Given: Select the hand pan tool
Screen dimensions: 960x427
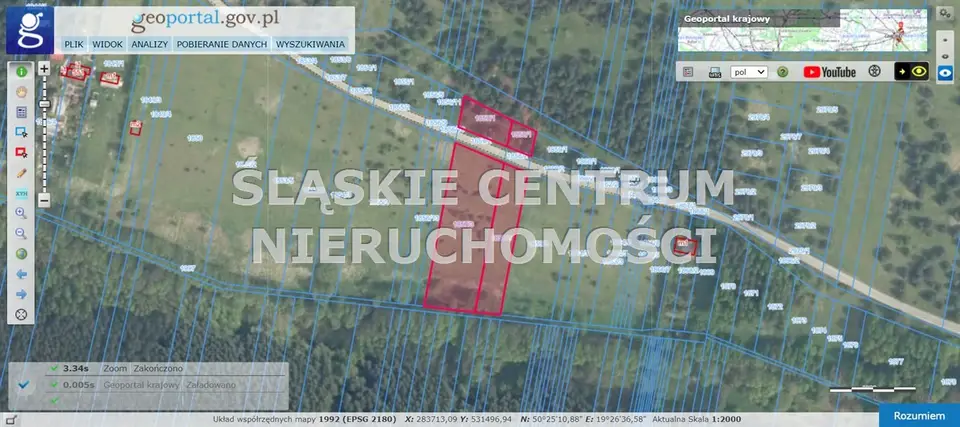Looking at the screenshot, I should [x=21, y=92].
